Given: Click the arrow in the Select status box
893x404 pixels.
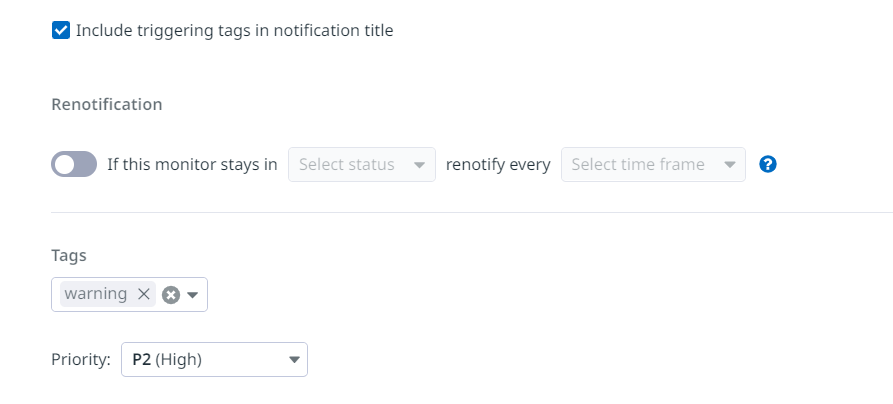Looking at the screenshot, I should click(x=419, y=165).
